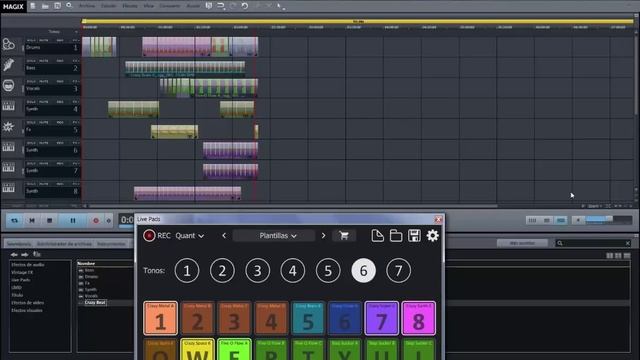Screen dimensions: 640x360
Task: Click the yellow range bar above timeline
Action: pyautogui.click(x=358, y=21)
